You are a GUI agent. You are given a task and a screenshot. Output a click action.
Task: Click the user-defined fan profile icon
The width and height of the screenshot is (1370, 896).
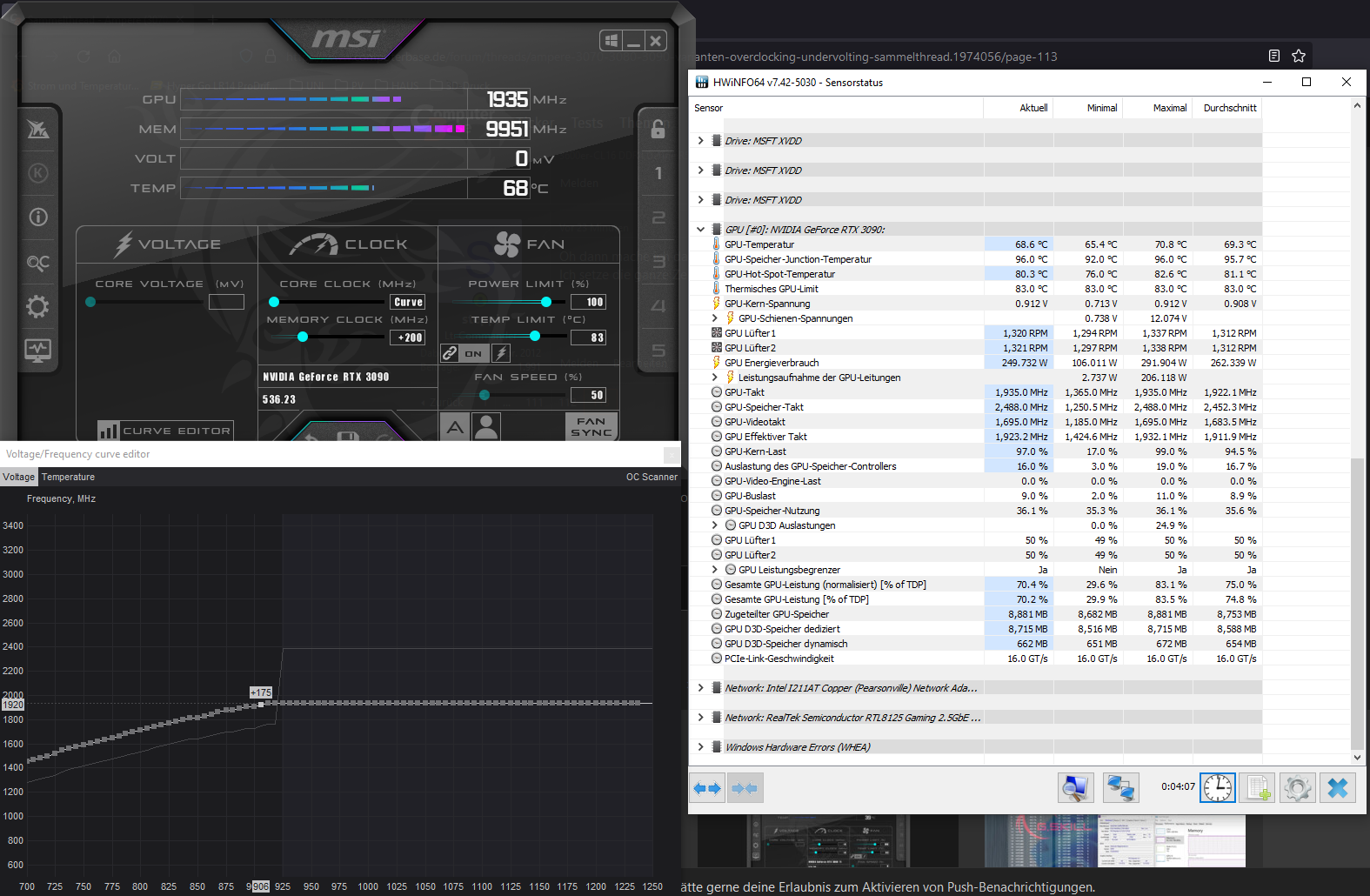coord(485,426)
